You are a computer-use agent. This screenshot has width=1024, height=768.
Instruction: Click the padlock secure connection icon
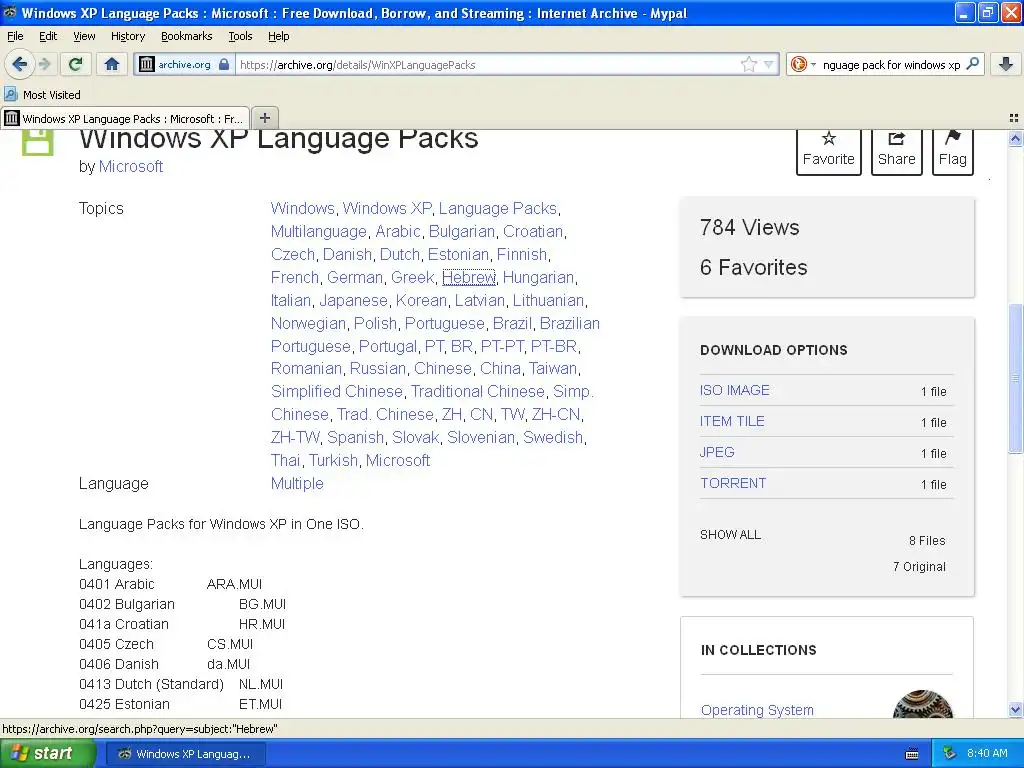pyautogui.click(x=224, y=64)
